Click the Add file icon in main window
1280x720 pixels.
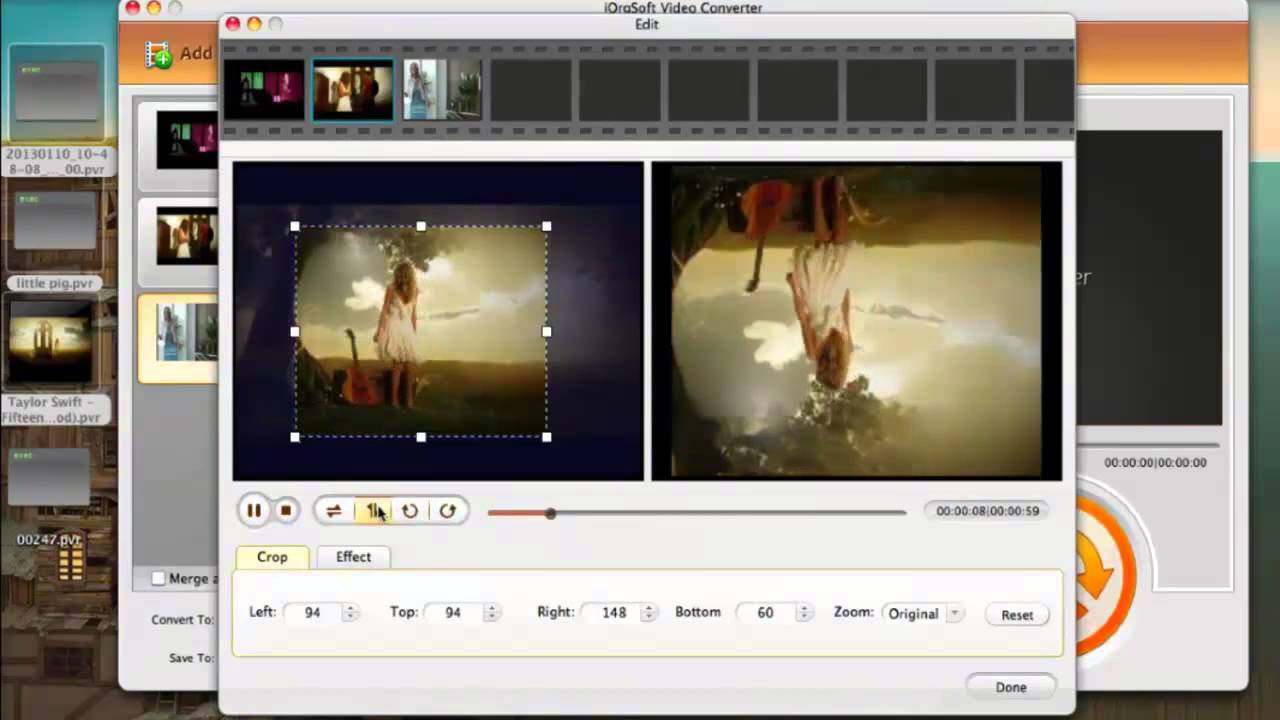158,54
